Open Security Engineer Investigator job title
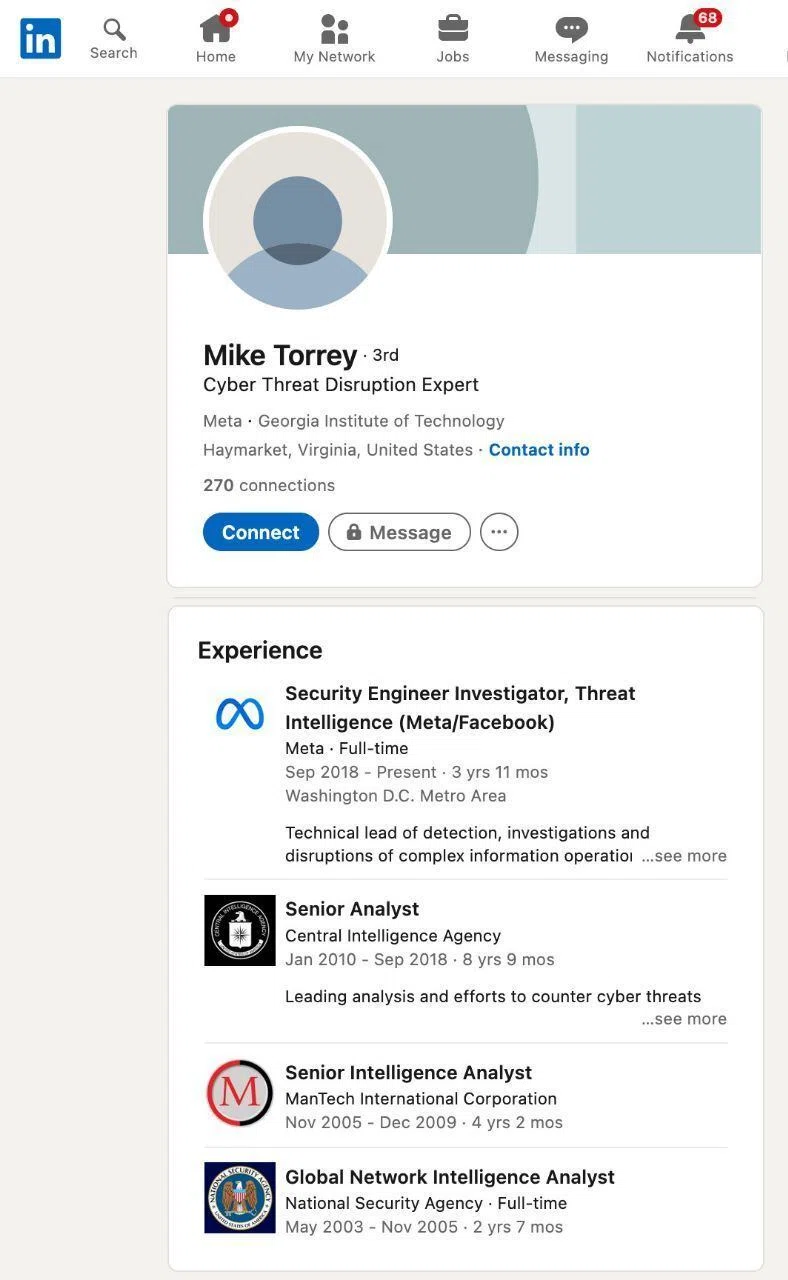Image resolution: width=788 pixels, height=1280 pixels. pyautogui.click(x=460, y=708)
